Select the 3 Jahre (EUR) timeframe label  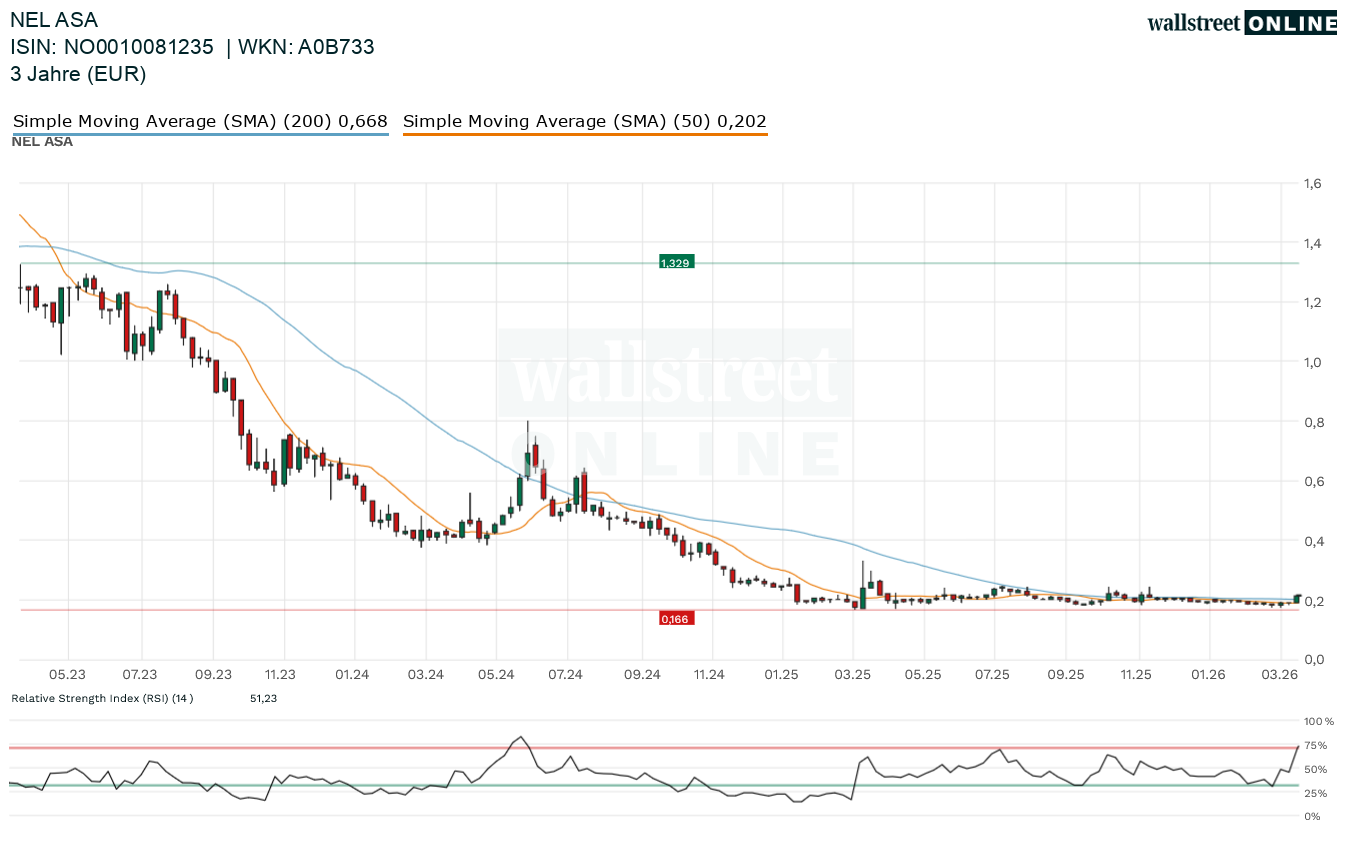pos(78,73)
